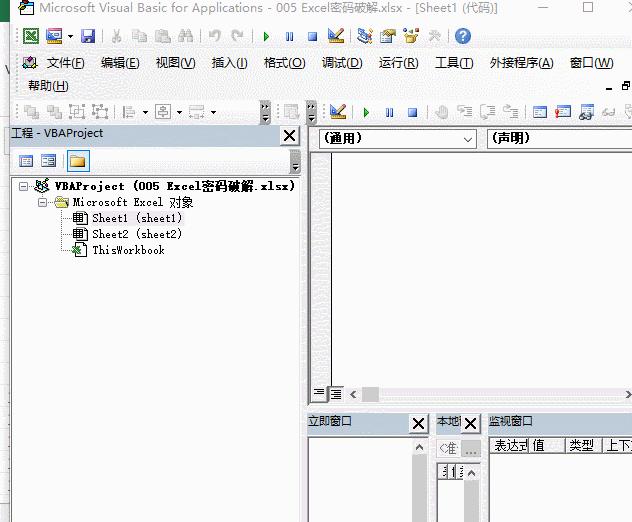Screen dimensions: 632x522
Task: Click the Paste clipboard icon
Action: click(x=162, y=36)
